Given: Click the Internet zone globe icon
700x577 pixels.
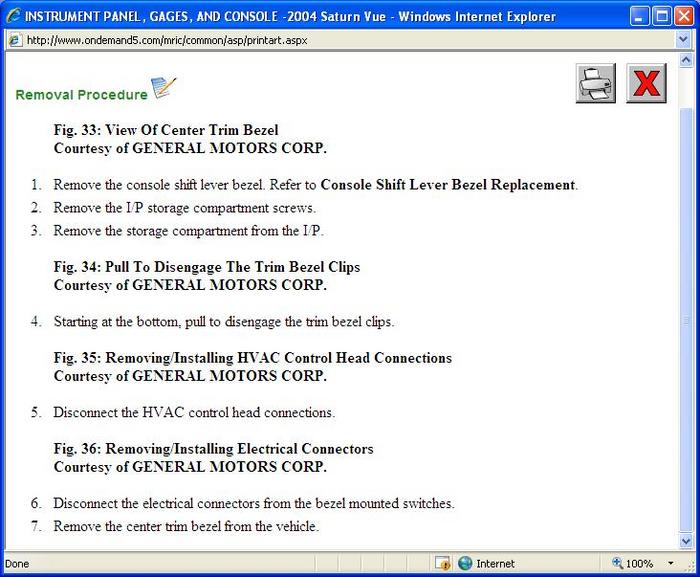Looking at the screenshot, I should click(465, 563).
